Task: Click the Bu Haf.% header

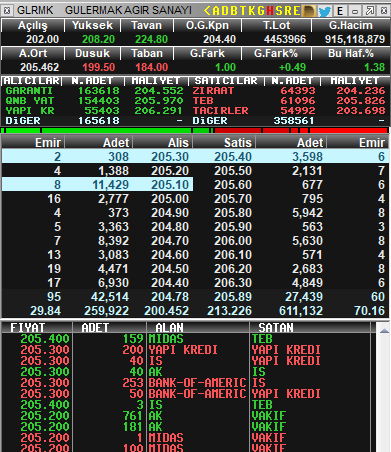Action: click(x=350, y=53)
